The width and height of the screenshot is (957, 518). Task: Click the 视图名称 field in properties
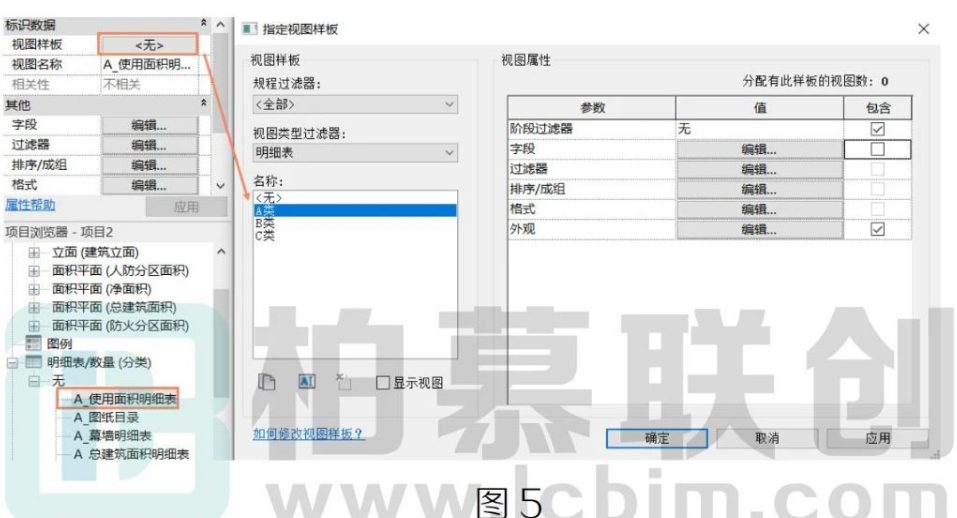tap(150, 65)
